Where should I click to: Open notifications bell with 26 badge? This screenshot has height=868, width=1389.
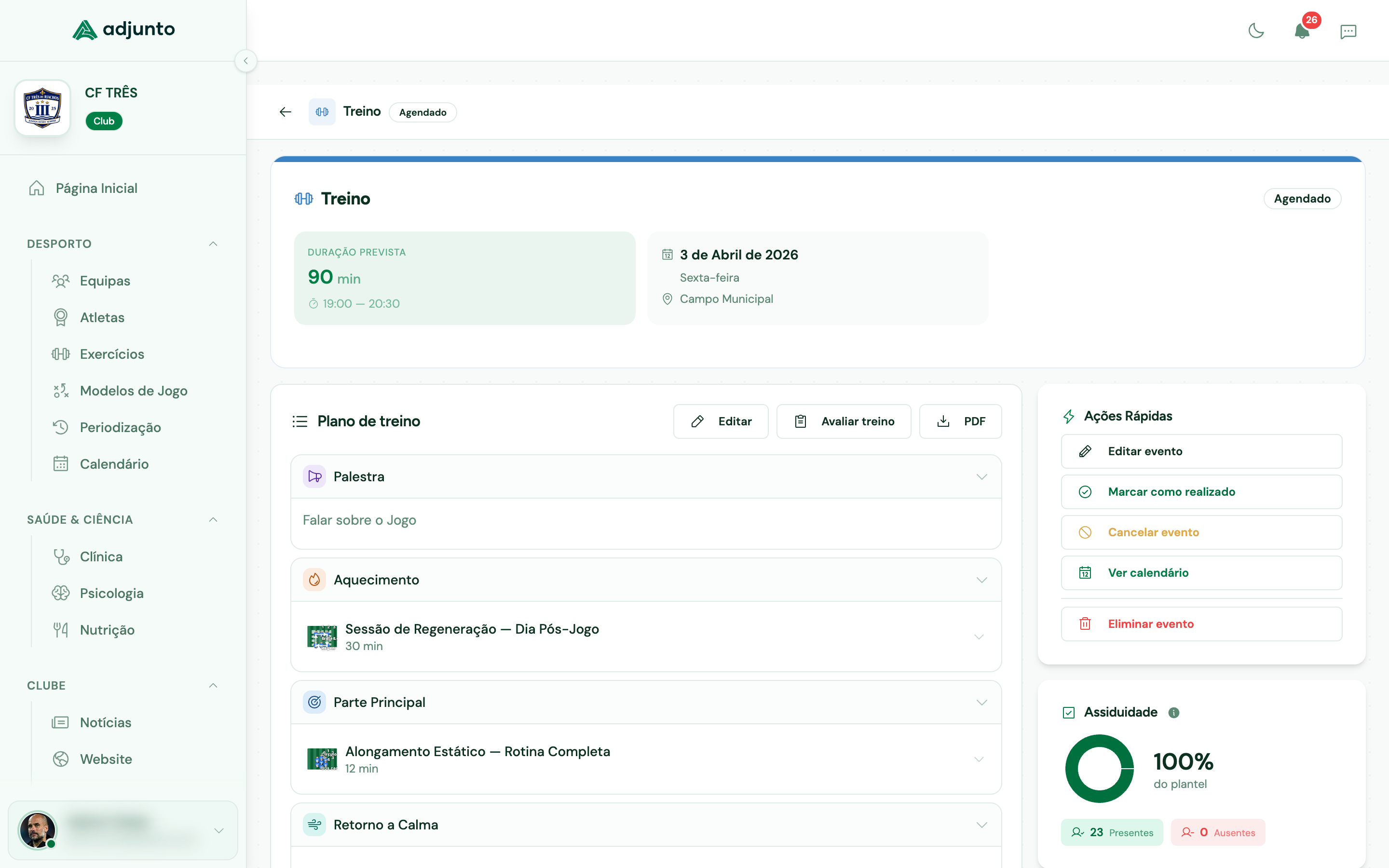[x=1302, y=31]
